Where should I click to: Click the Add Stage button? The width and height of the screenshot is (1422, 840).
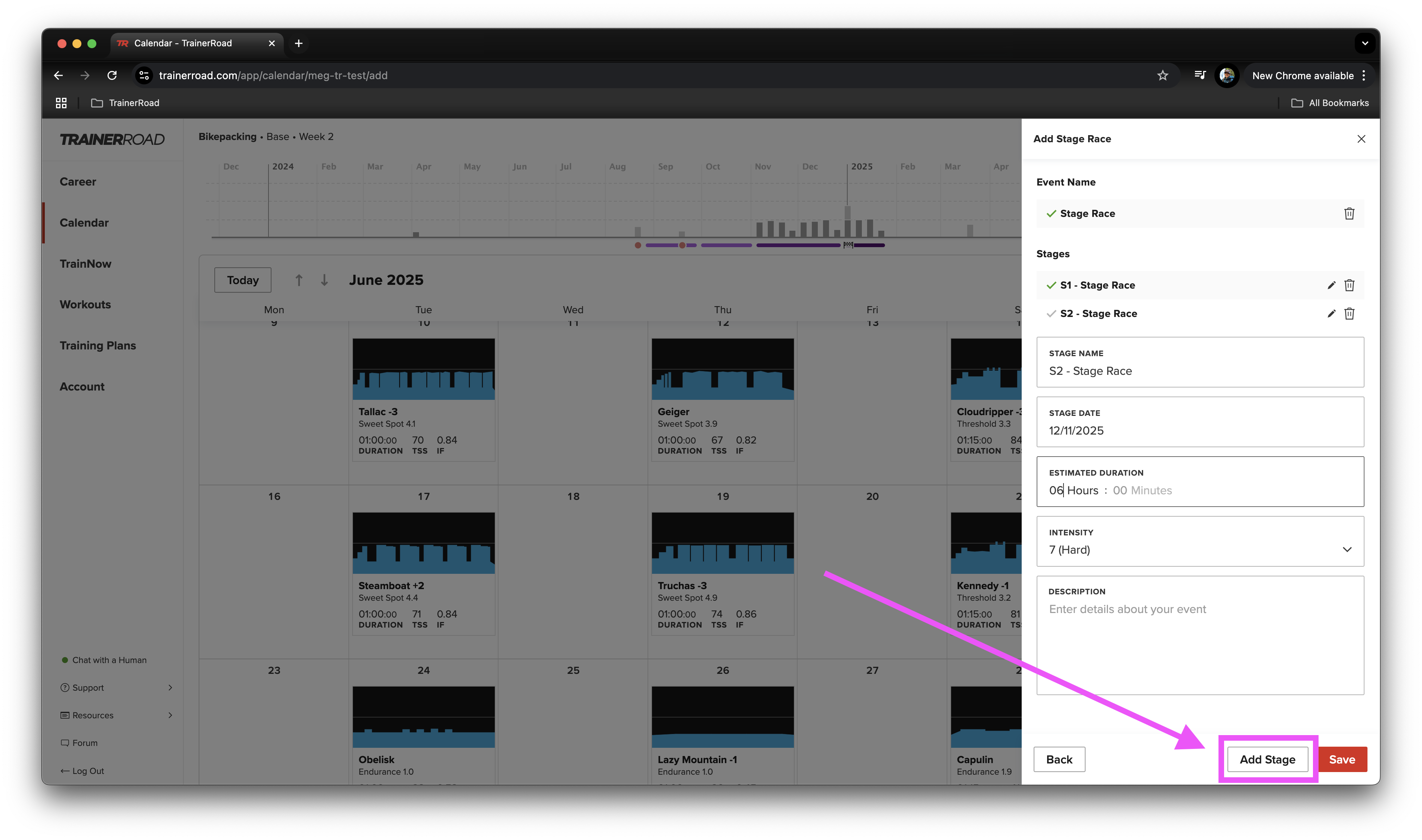(1267, 760)
